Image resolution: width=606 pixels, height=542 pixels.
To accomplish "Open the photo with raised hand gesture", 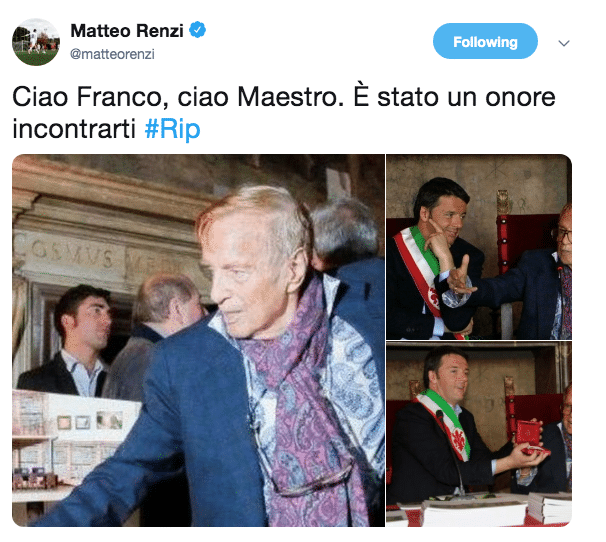I will point(479,247).
